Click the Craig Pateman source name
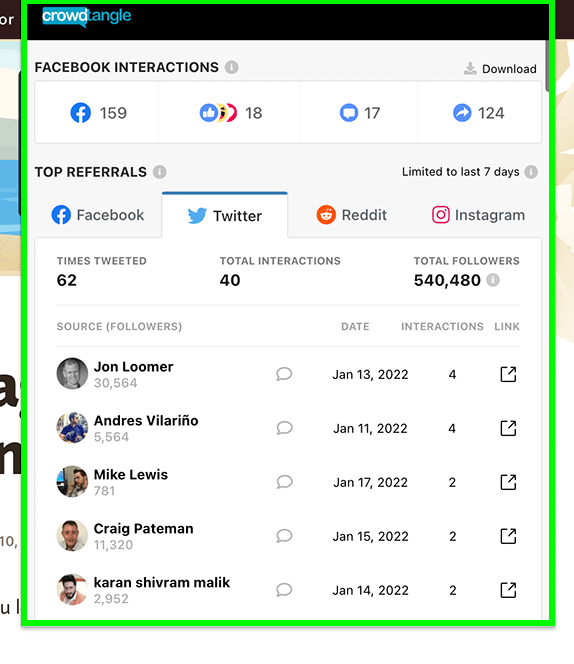Screen dimensions: 574x664 (x=143, y=528)
